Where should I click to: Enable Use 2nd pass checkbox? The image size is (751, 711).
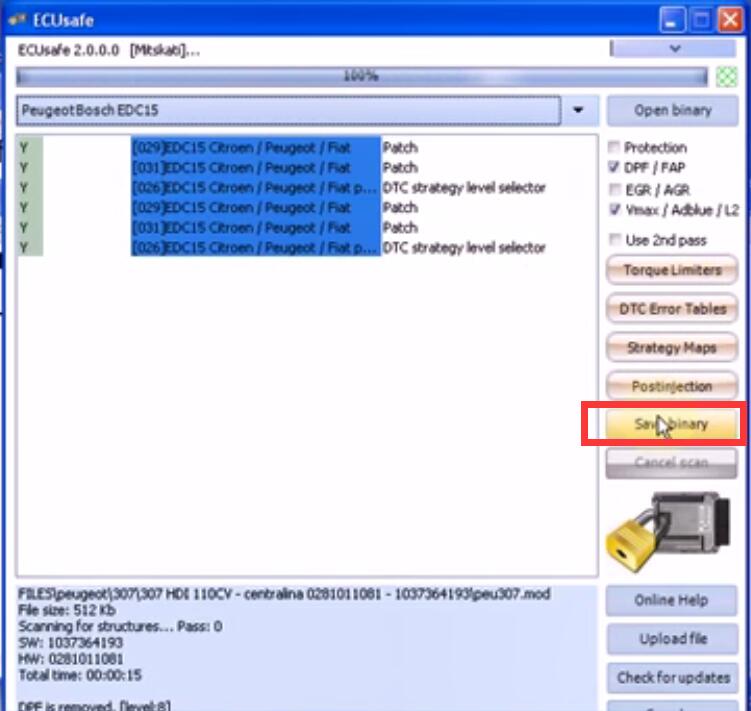[x=614, y=239]
